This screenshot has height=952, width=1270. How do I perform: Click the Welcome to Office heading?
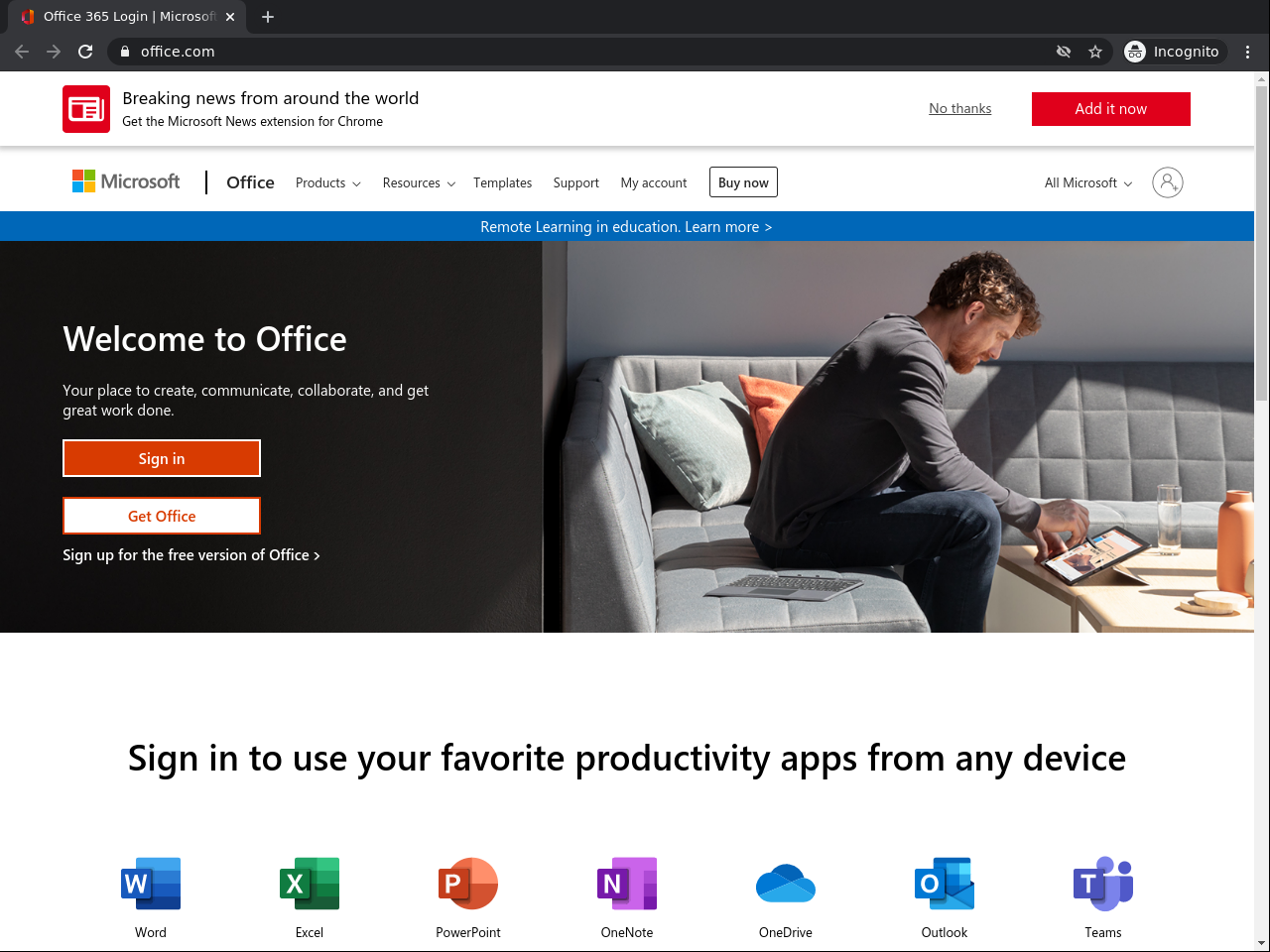coord(205,339)
